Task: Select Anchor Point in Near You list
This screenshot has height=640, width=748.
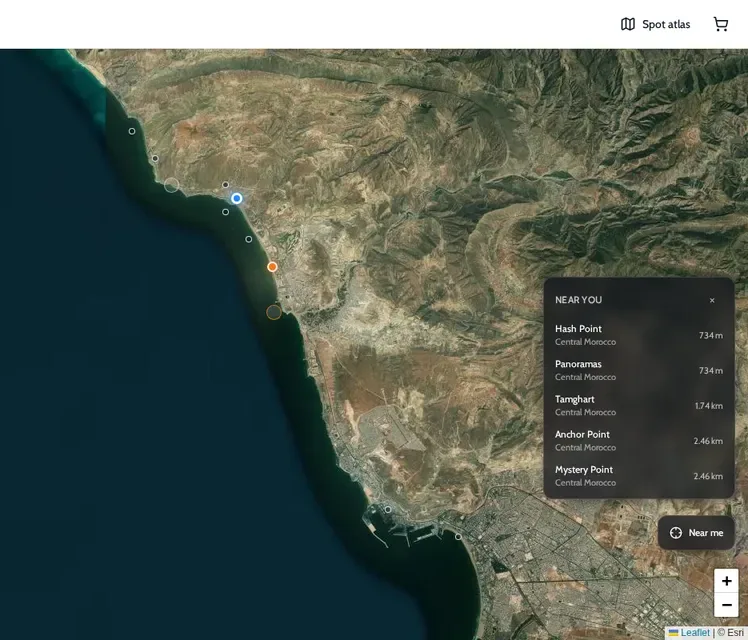Action: [x=639, y=441]
